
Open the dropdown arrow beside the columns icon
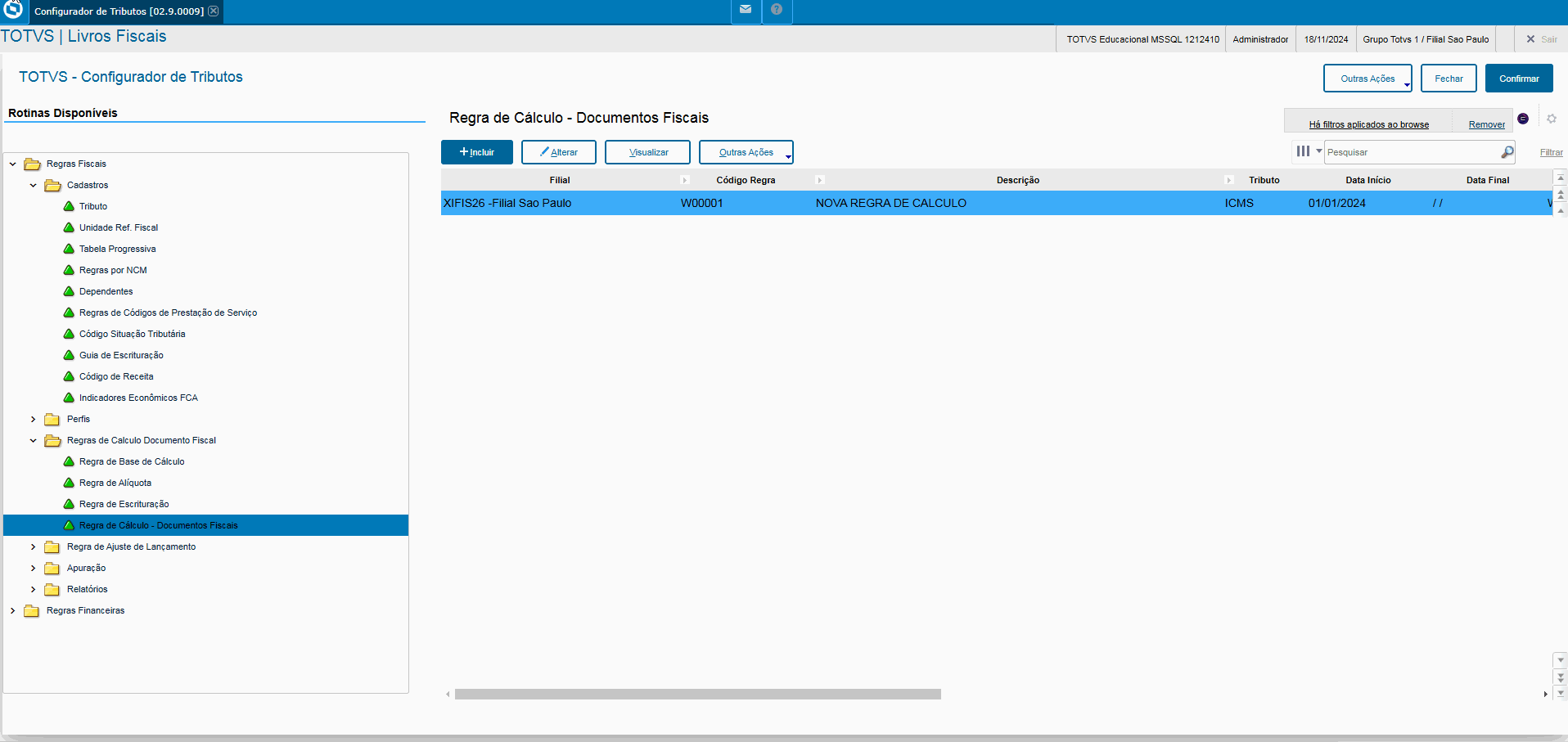pos(1318,151)
